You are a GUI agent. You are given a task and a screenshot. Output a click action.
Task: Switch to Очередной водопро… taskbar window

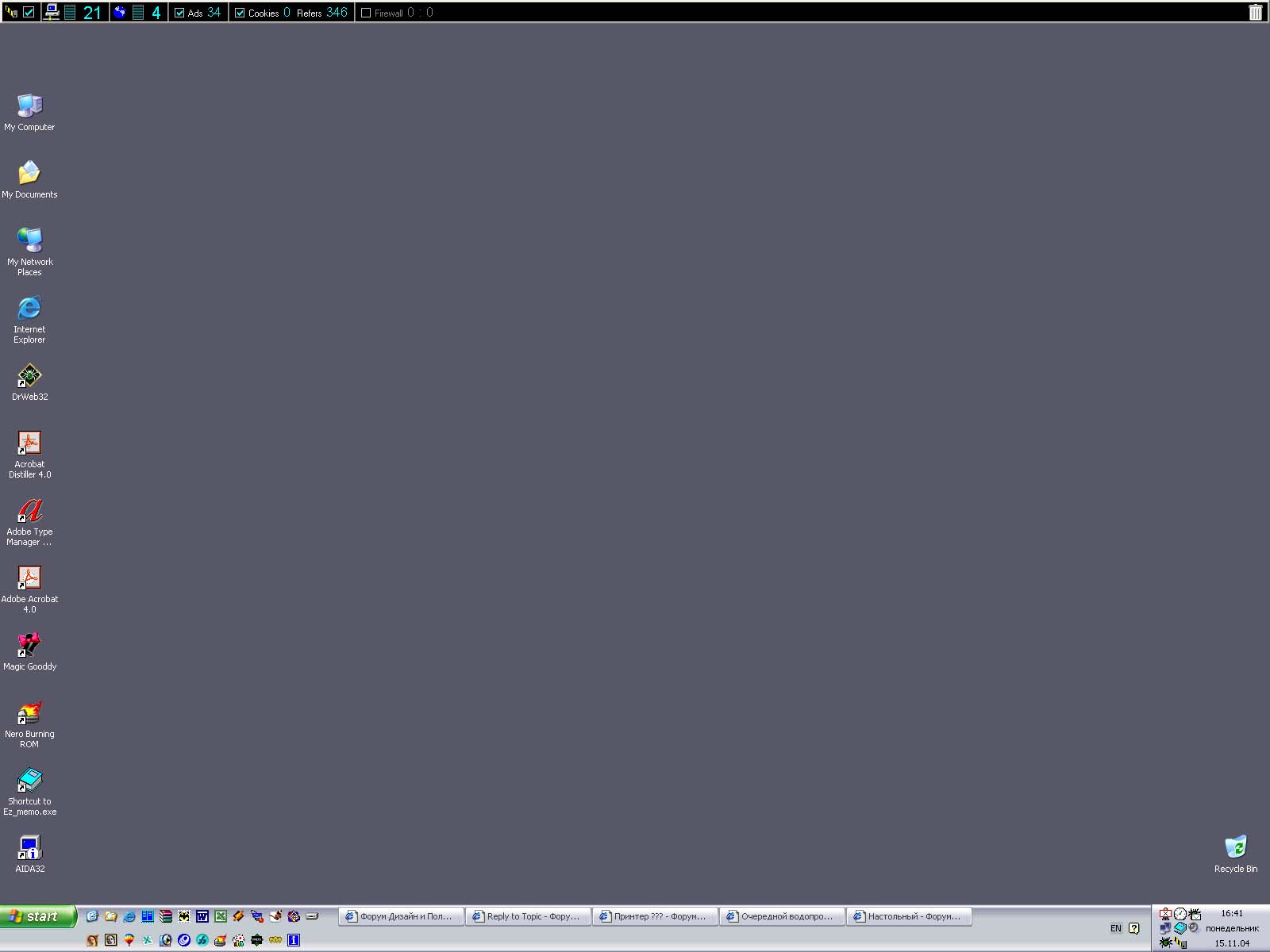pyautogui.click(x=783, y=916)
